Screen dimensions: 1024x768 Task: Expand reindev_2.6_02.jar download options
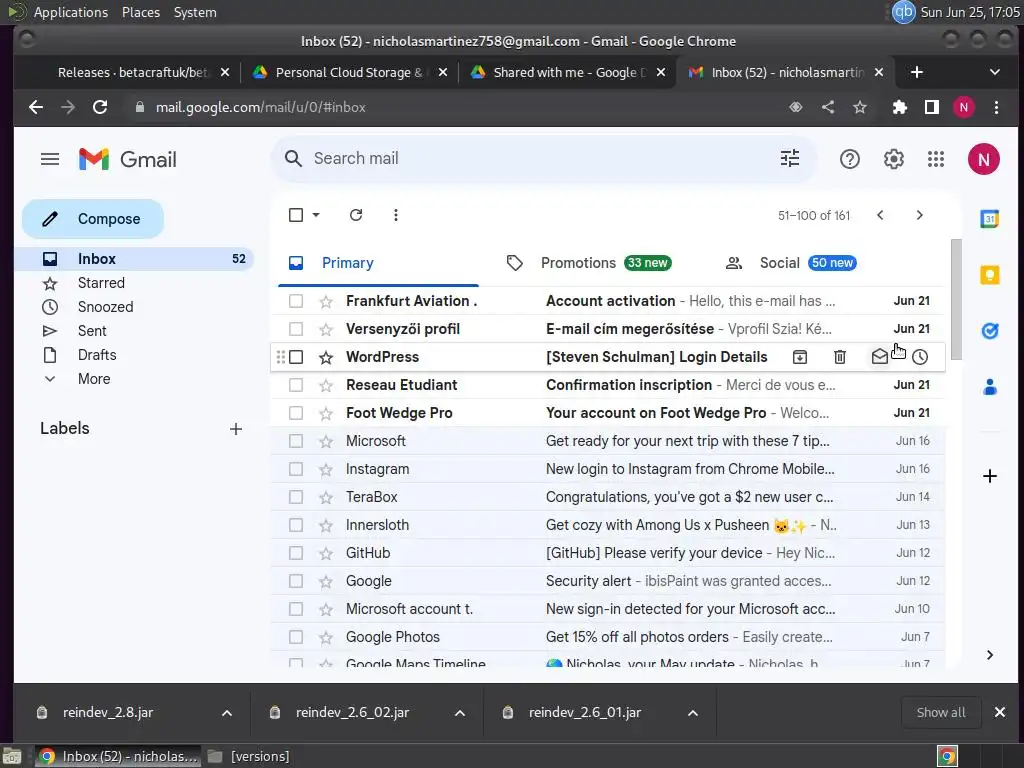coord(460,713)
